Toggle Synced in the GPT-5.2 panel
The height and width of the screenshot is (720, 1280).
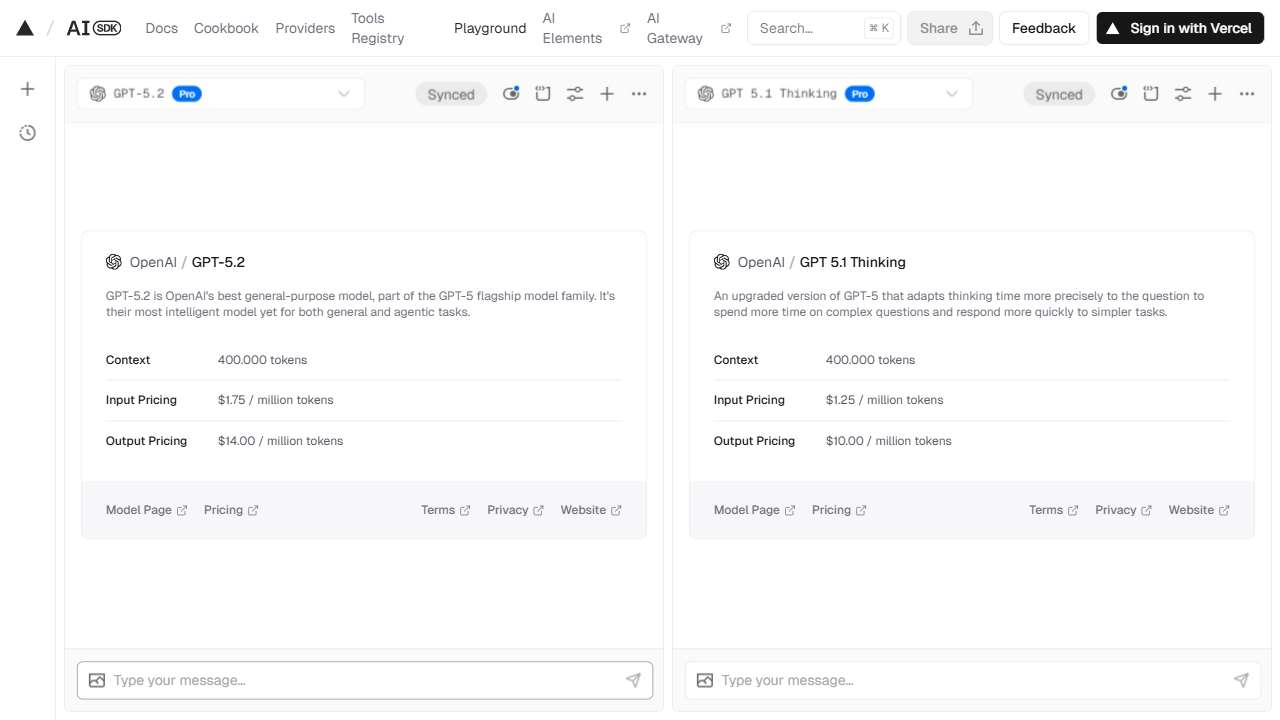click(x=451, y=94)
